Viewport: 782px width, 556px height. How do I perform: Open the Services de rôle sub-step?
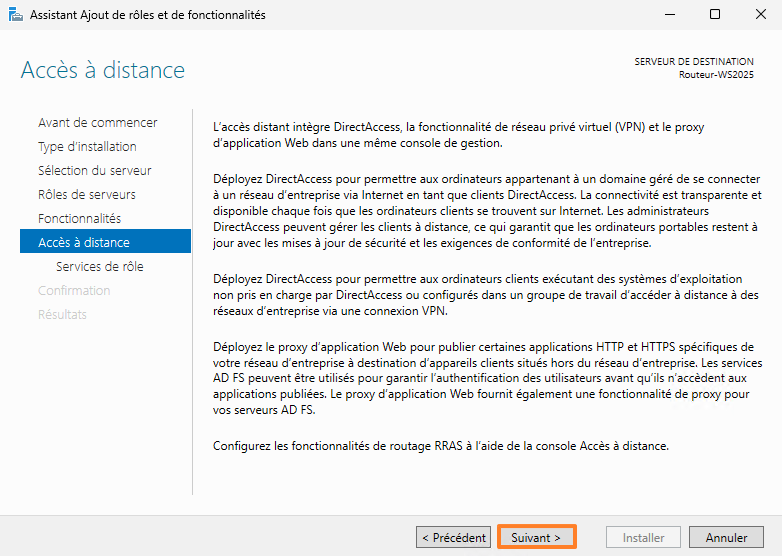(x=99, y=267)
